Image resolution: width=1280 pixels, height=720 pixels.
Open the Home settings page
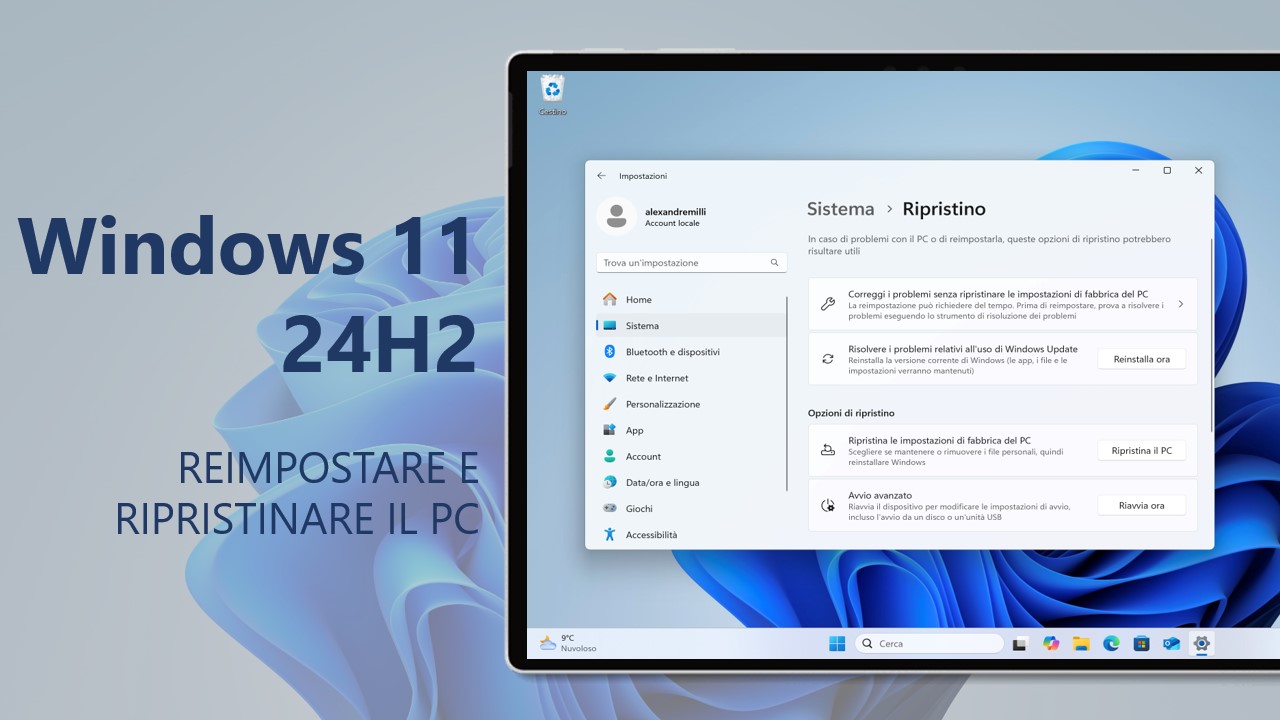691,299
